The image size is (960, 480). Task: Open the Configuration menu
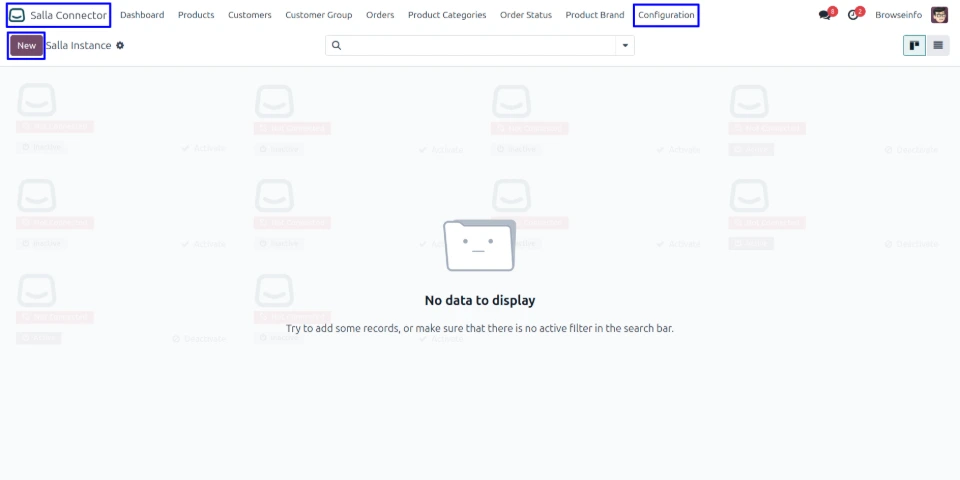coord(666,15)
